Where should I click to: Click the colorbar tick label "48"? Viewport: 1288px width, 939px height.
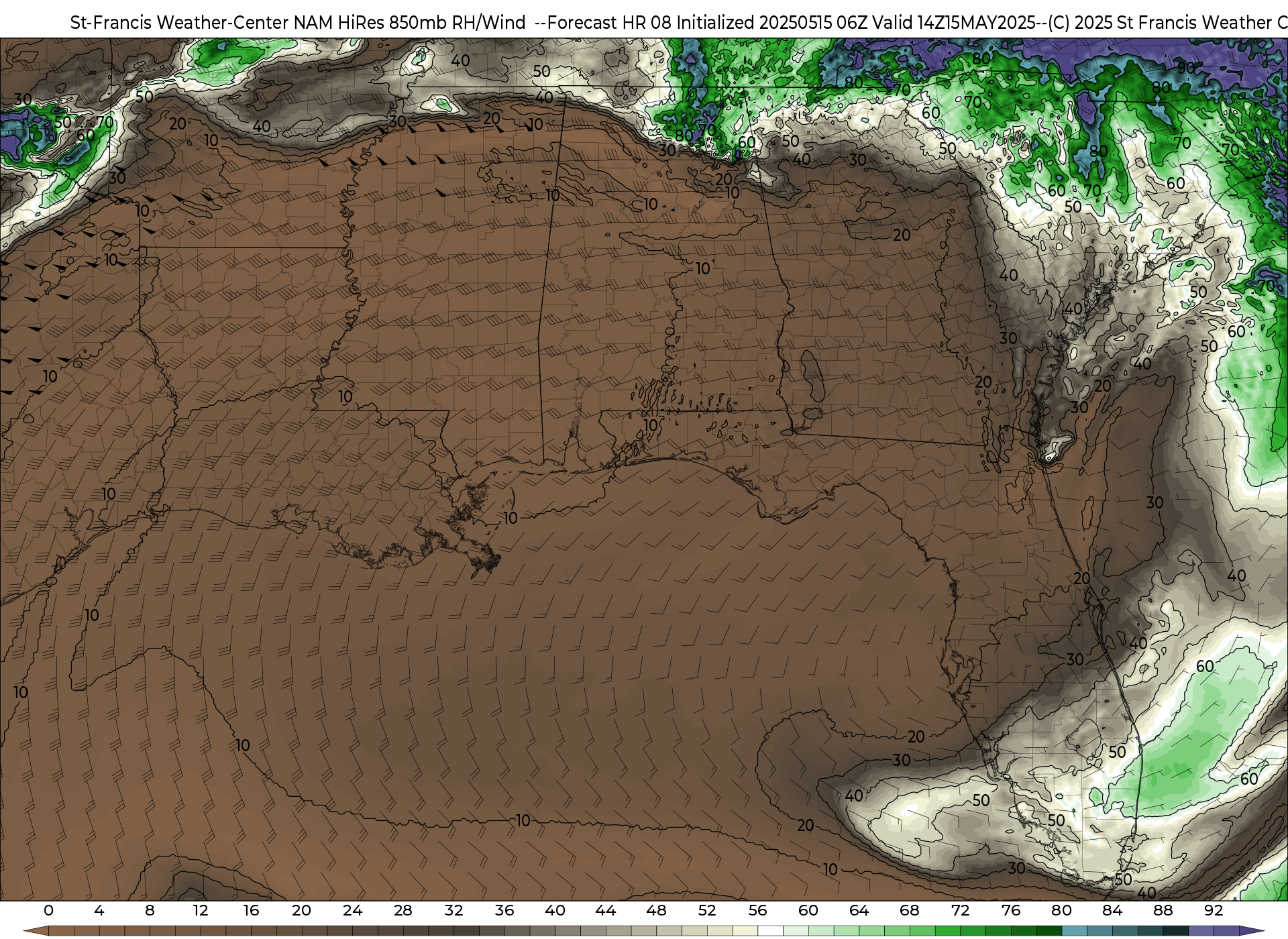[656, 910]
